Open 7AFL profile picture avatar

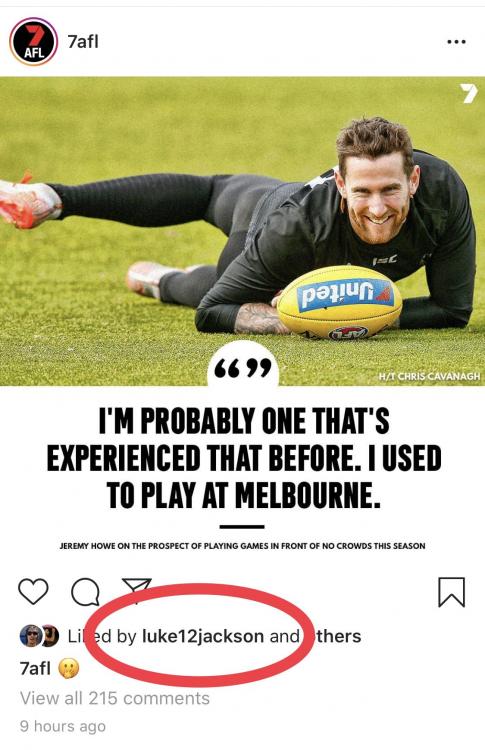tap(33, 42)
